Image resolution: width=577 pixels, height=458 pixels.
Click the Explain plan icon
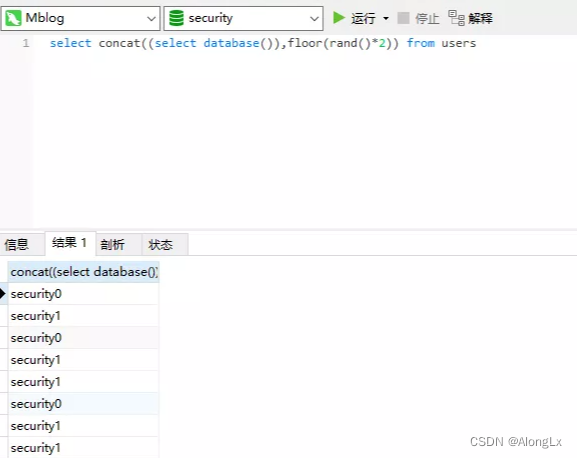tap(456, 18)
